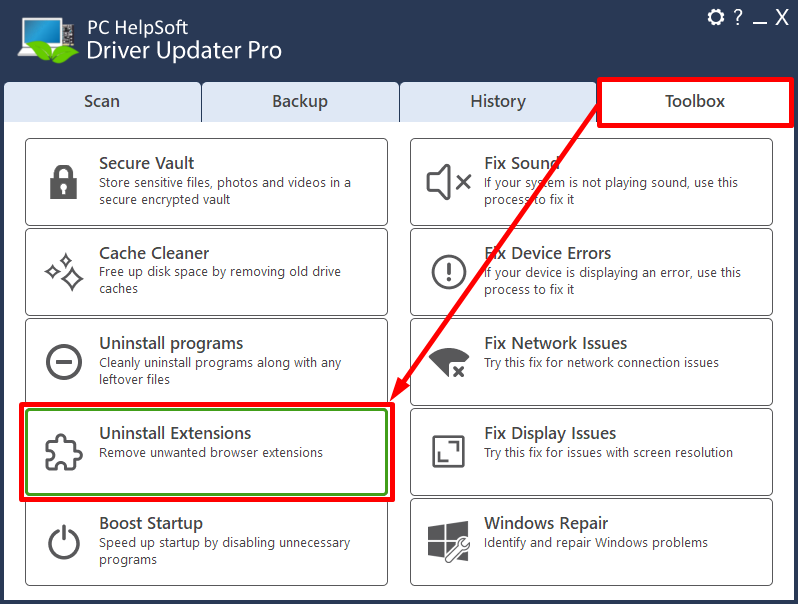Start Fix Network Issues title
The height and width of the screenshot is (604, 798).
coord(556,343)
